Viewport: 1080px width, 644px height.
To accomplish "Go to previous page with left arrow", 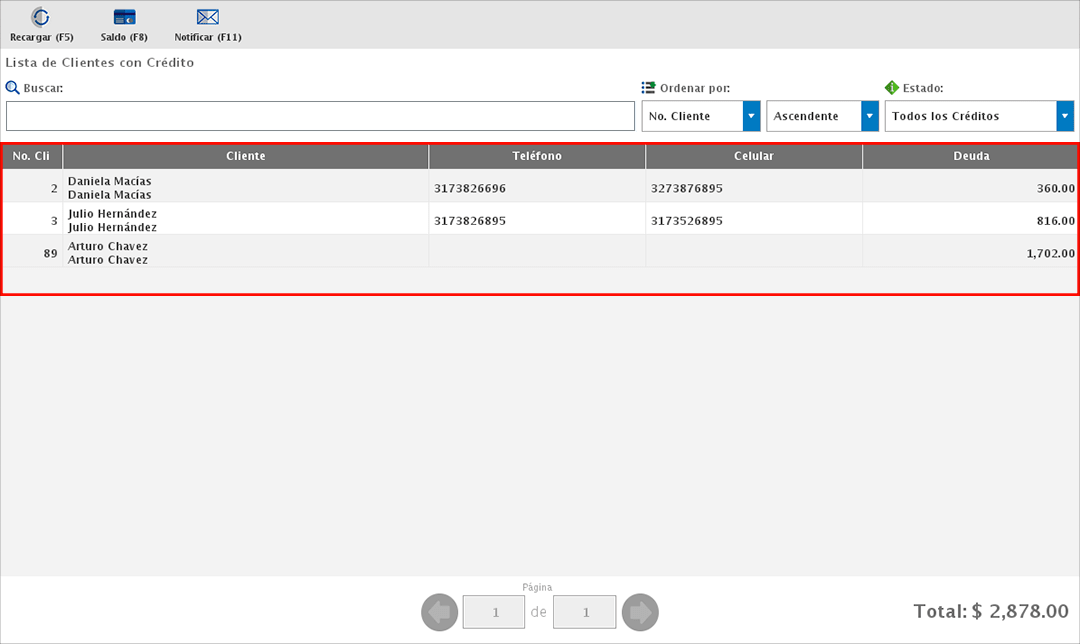I will [439, 612].
